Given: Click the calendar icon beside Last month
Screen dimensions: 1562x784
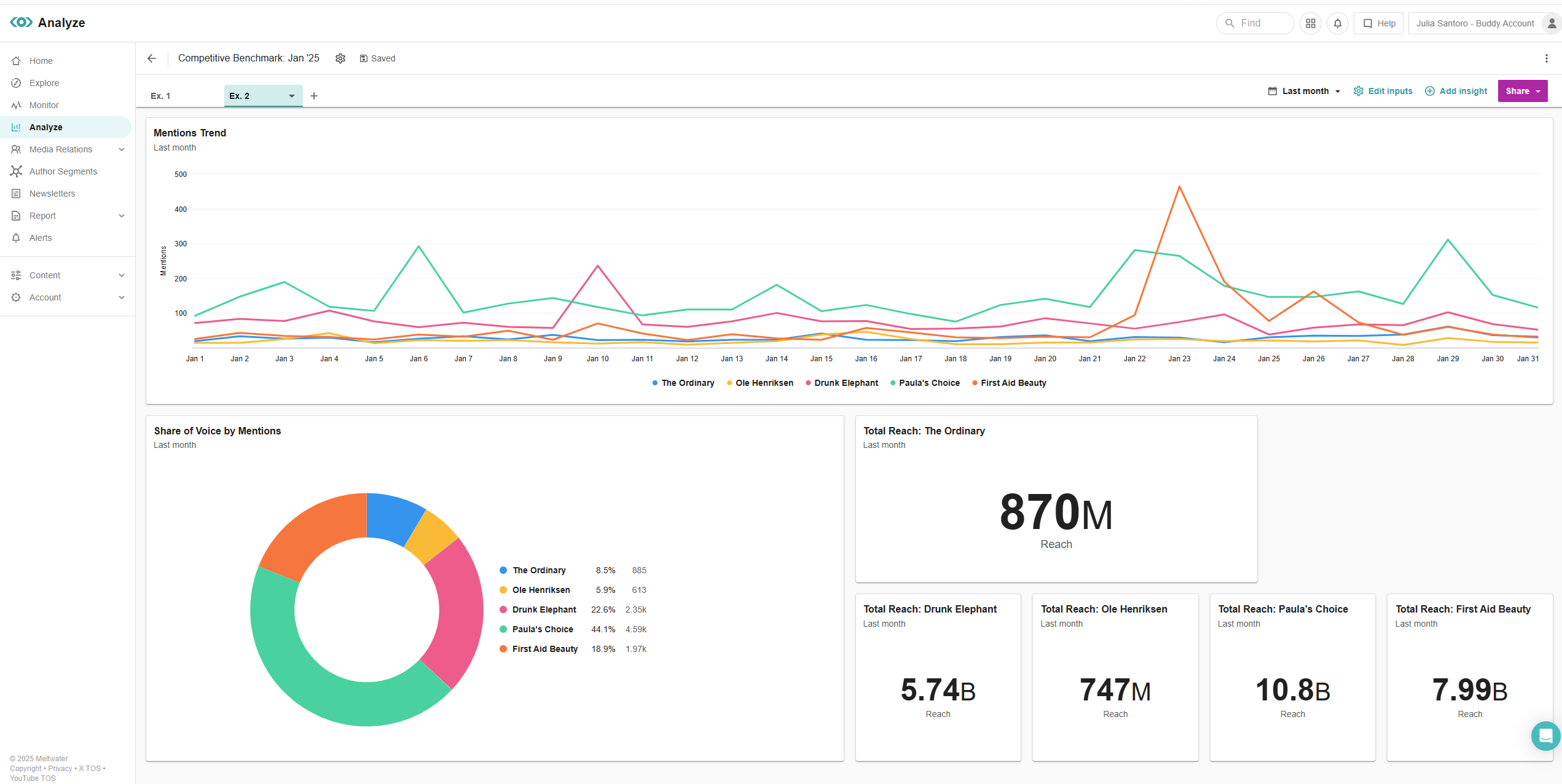Looking at the screenshot, I should 1273,91.
